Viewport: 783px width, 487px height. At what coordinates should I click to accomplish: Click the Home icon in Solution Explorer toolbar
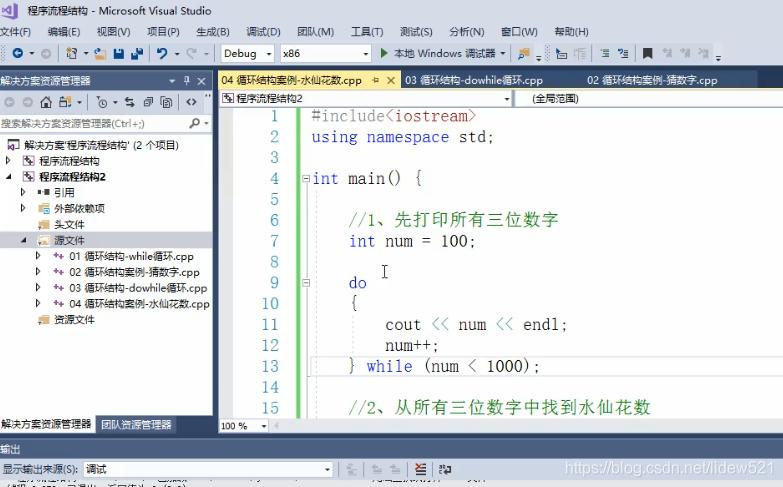[46, 102]
